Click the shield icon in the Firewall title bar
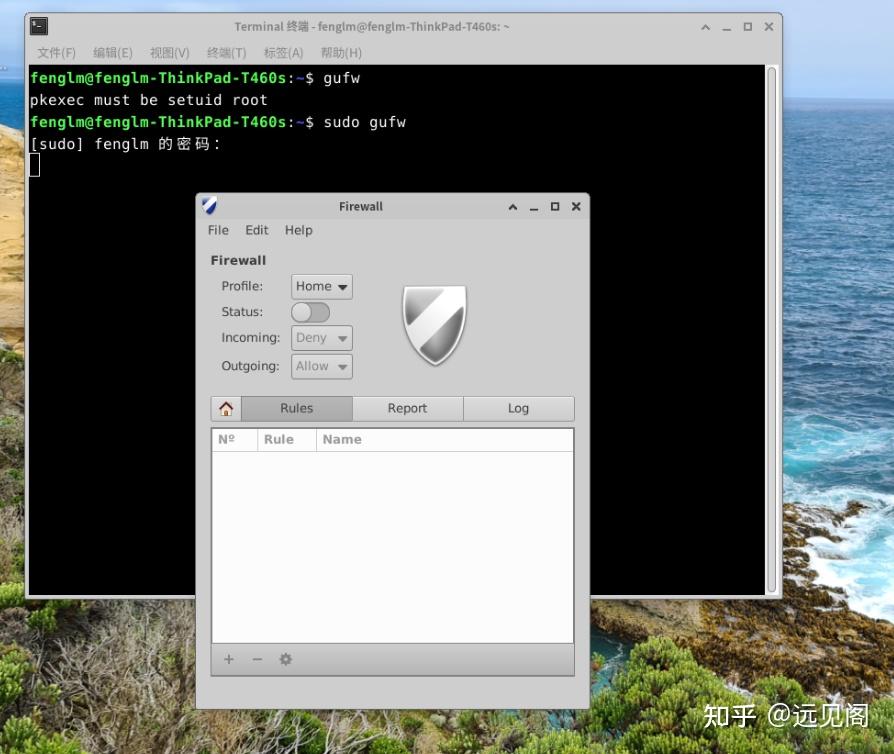 (x=208, y=206)
